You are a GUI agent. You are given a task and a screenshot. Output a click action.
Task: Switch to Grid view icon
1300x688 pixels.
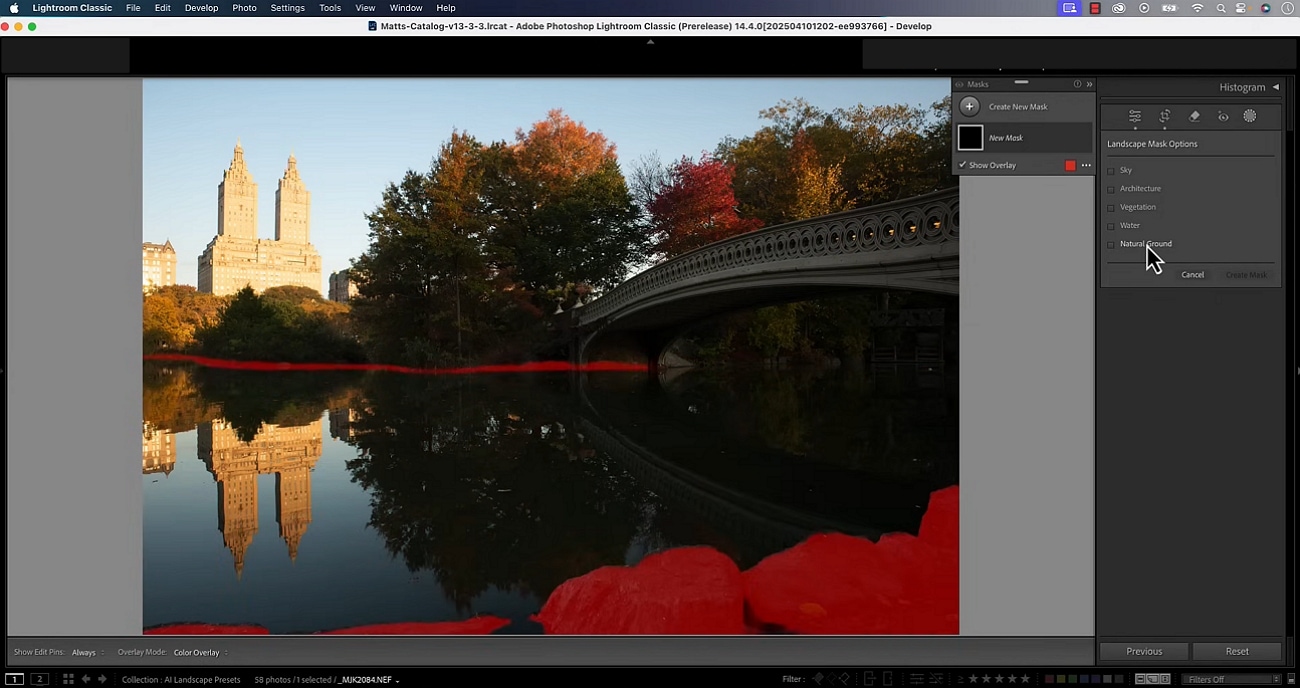point(68,679)
